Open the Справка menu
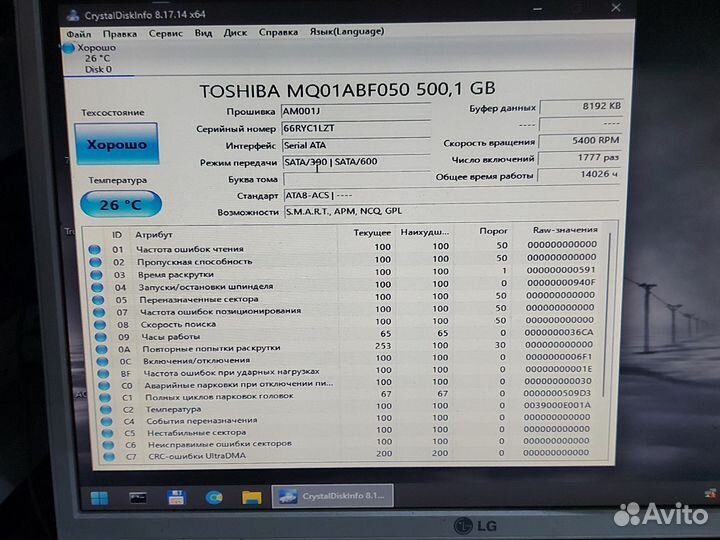Screen dimensions: 720x540 point(278,32)
